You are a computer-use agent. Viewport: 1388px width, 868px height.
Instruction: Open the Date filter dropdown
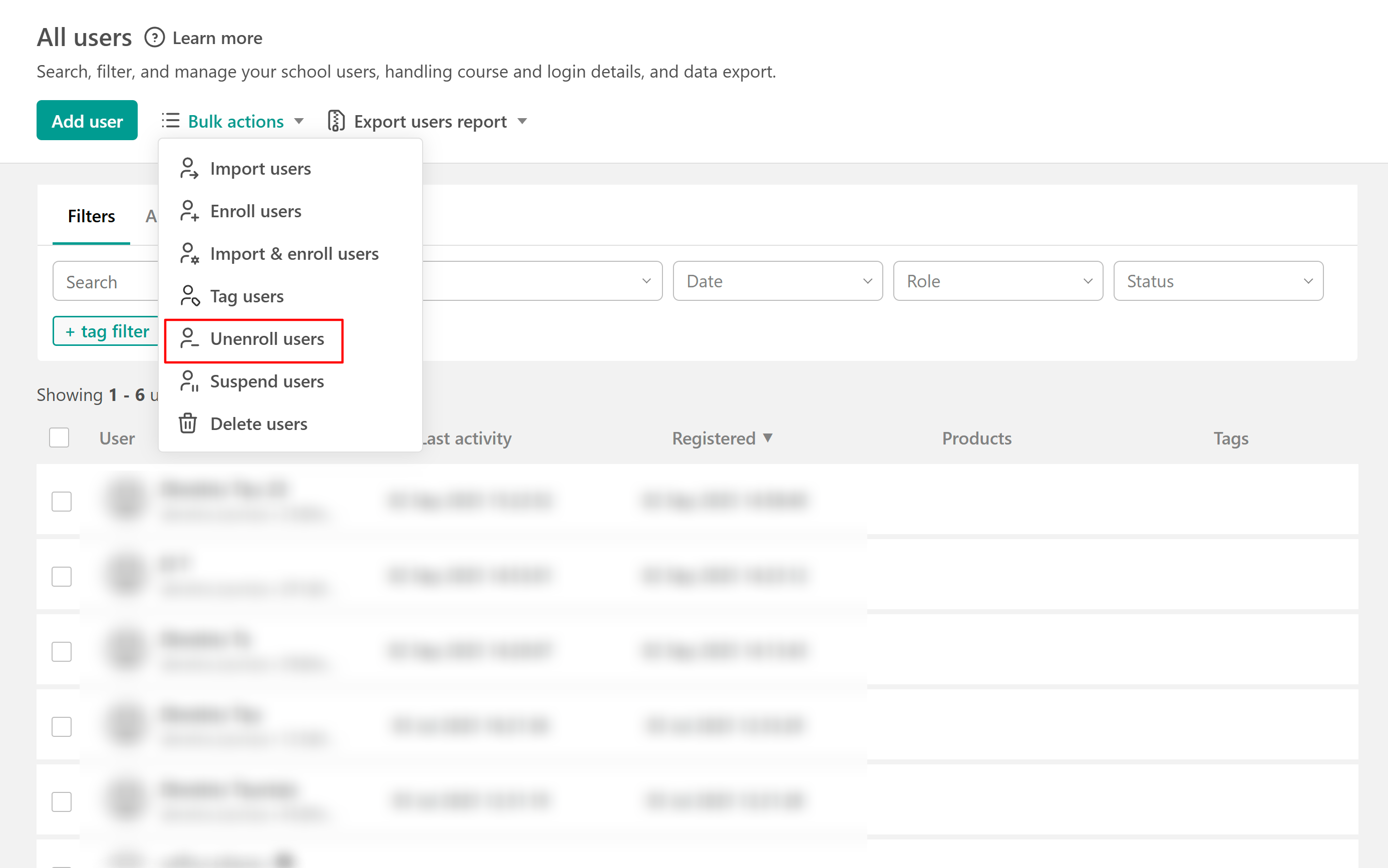pos(777,281)
